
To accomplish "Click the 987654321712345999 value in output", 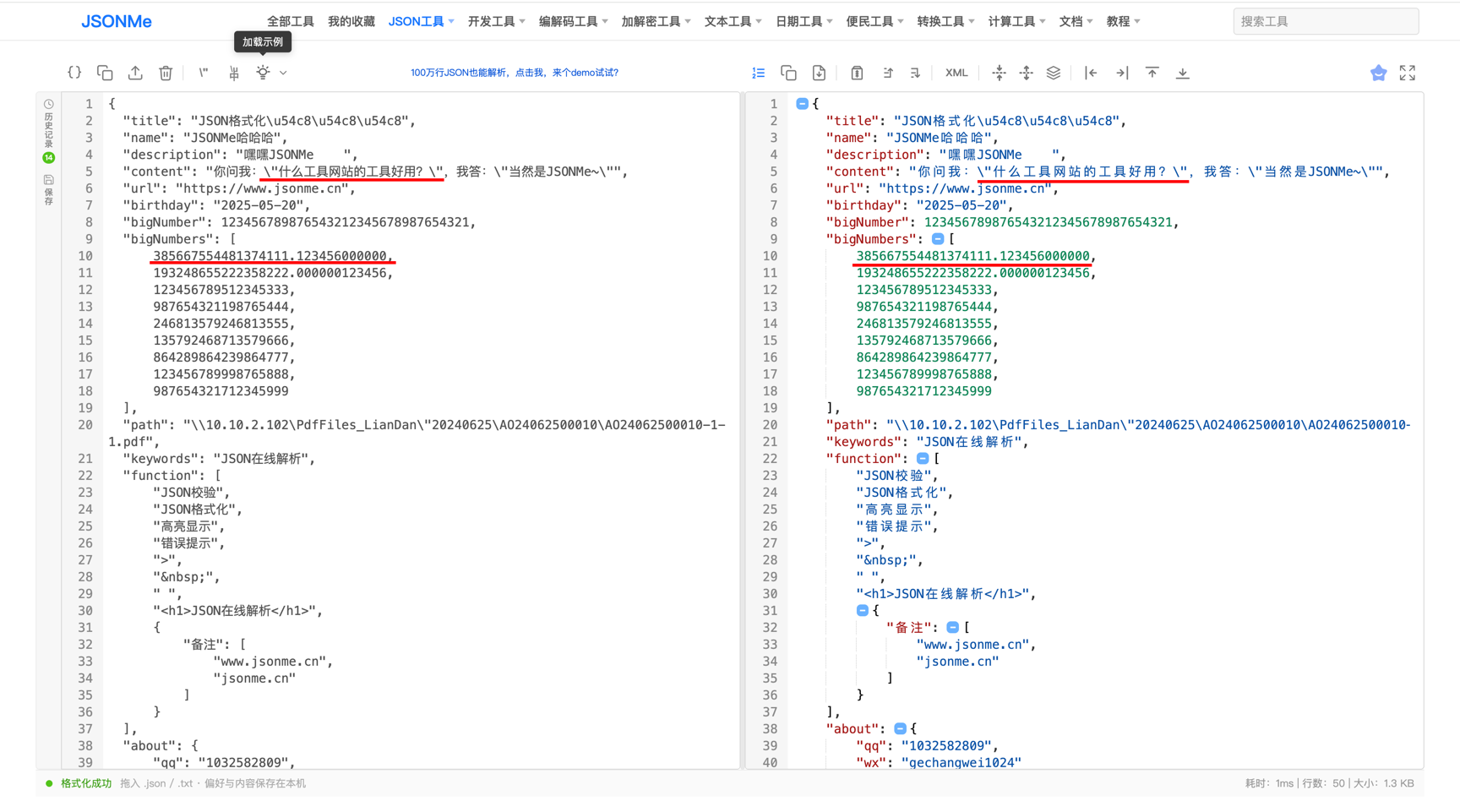I will point(923,391).
